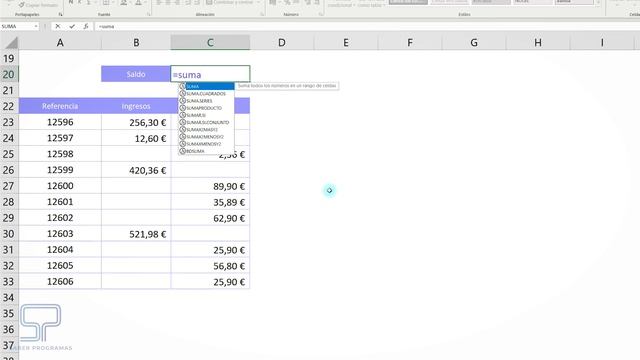The height and width of the screenshot is (360, 640).
Task: Click the Referencia header cell
Action: 60,106
